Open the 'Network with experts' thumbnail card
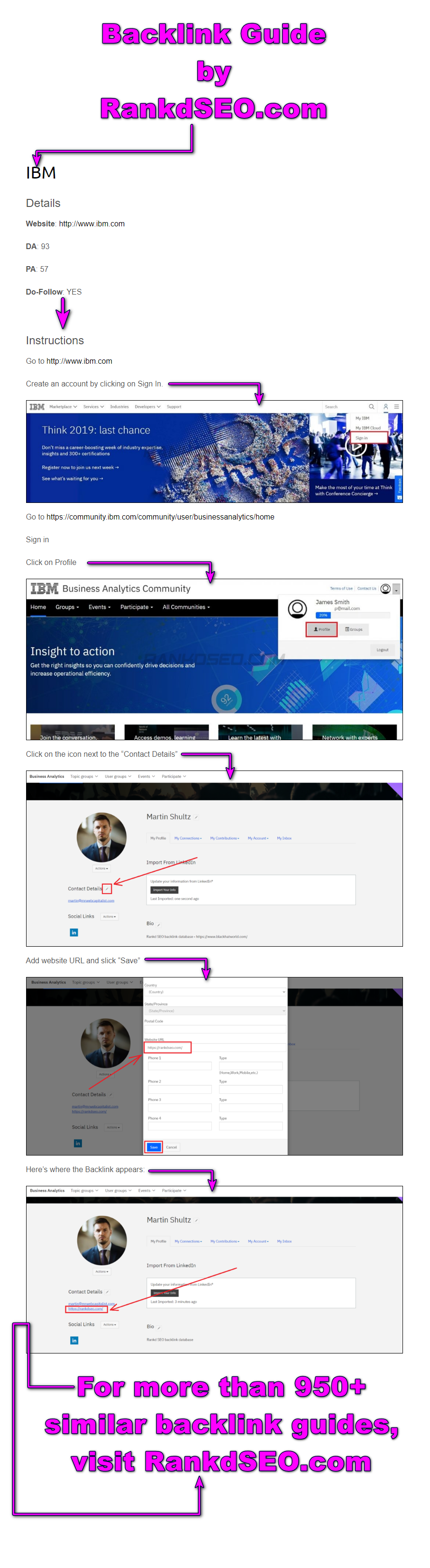This screenshot has height=1568, width=430. tap(355, 732)
